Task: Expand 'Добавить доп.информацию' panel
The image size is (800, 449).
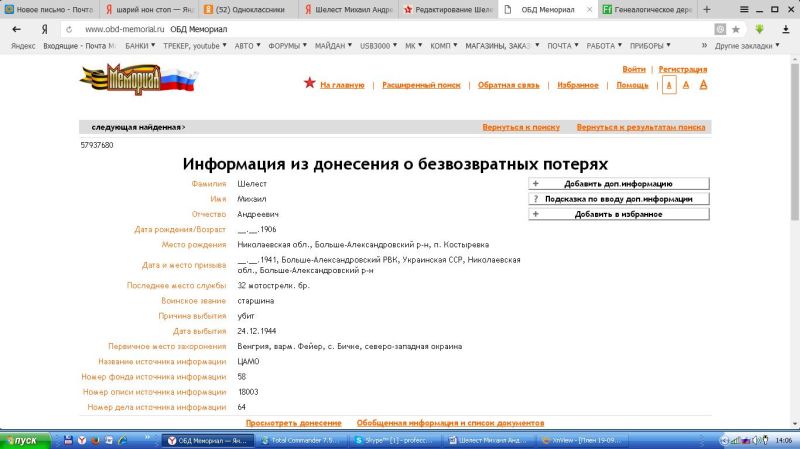Action: coord(618,184)
